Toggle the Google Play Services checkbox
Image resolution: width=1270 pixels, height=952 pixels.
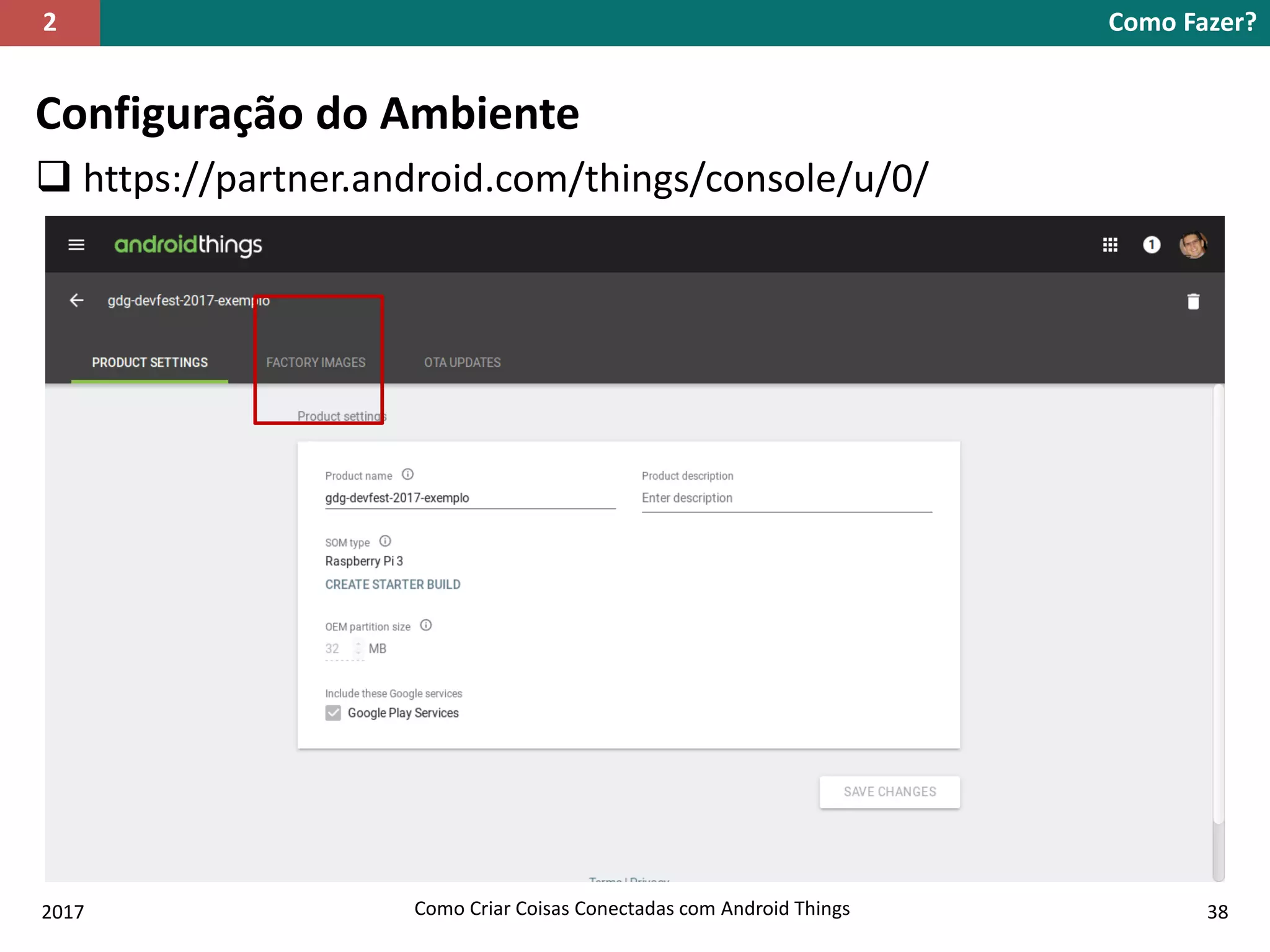333,713
